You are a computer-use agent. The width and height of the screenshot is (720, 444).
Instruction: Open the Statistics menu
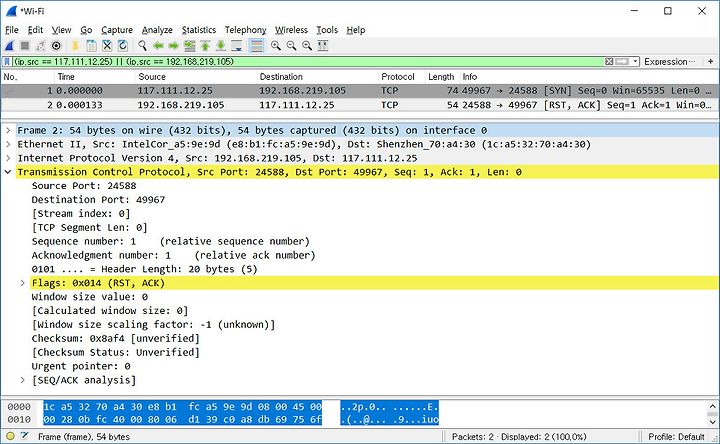199,30
